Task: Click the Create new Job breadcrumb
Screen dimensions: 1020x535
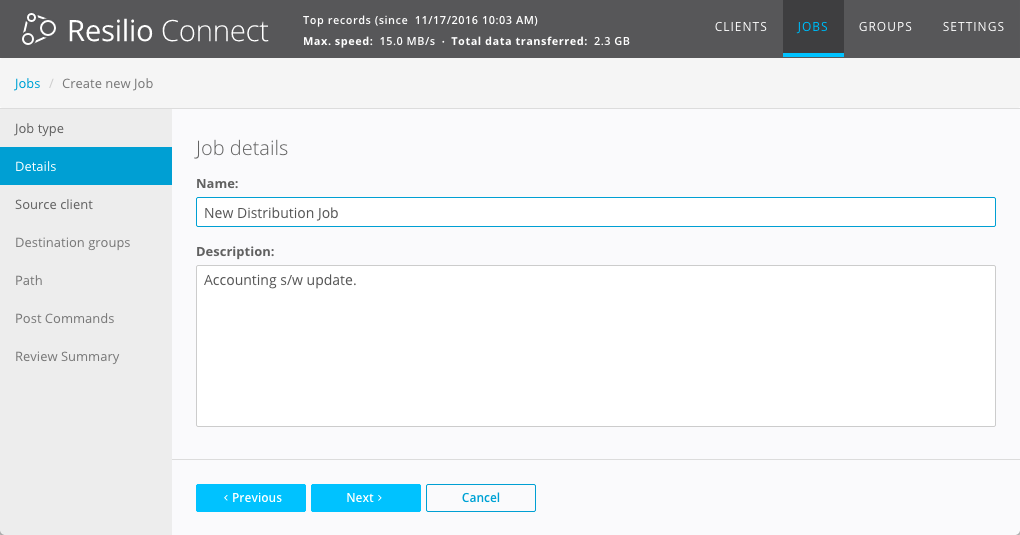Action: point(107,84)
